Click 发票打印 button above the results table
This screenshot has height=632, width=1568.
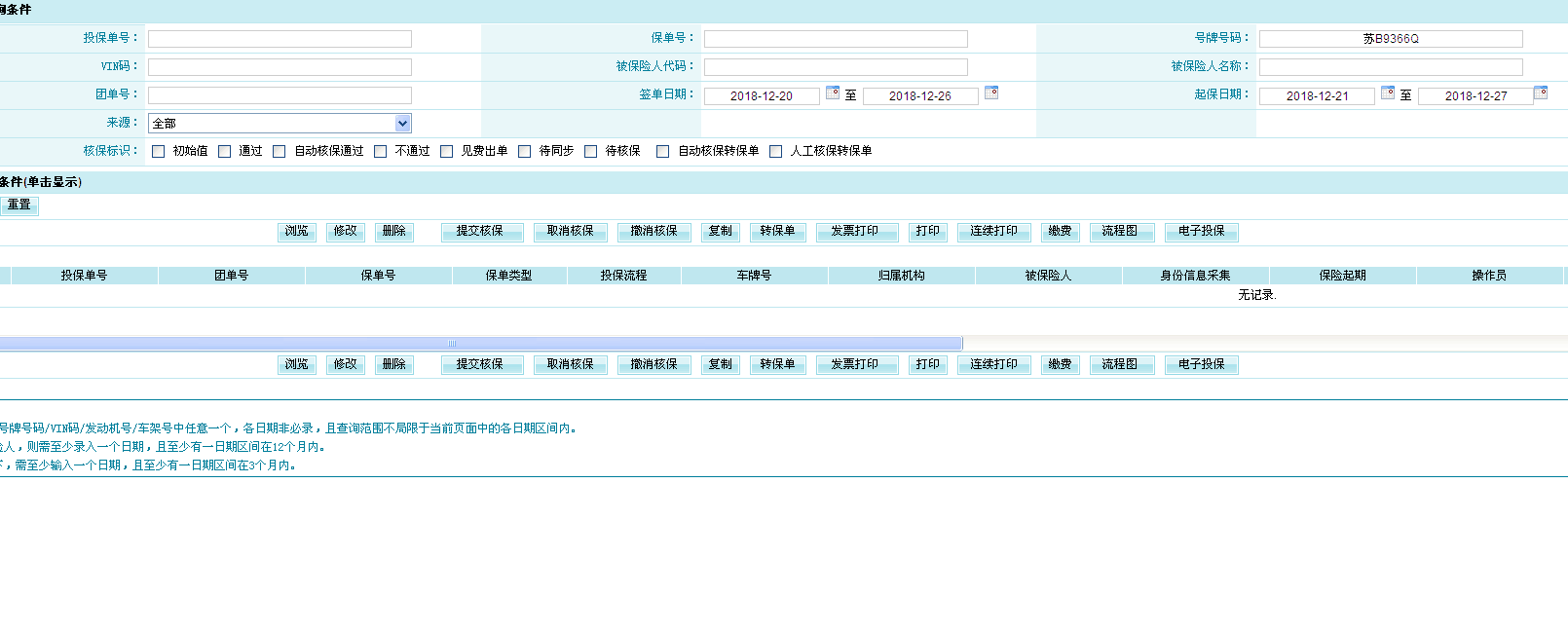(x=855, y=232)
